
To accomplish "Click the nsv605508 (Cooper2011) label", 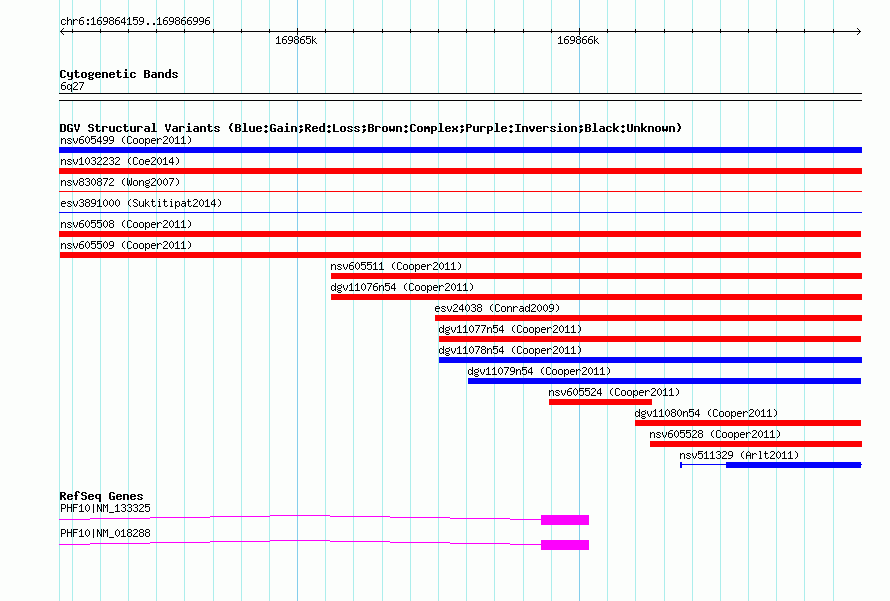I will point(126,224).
